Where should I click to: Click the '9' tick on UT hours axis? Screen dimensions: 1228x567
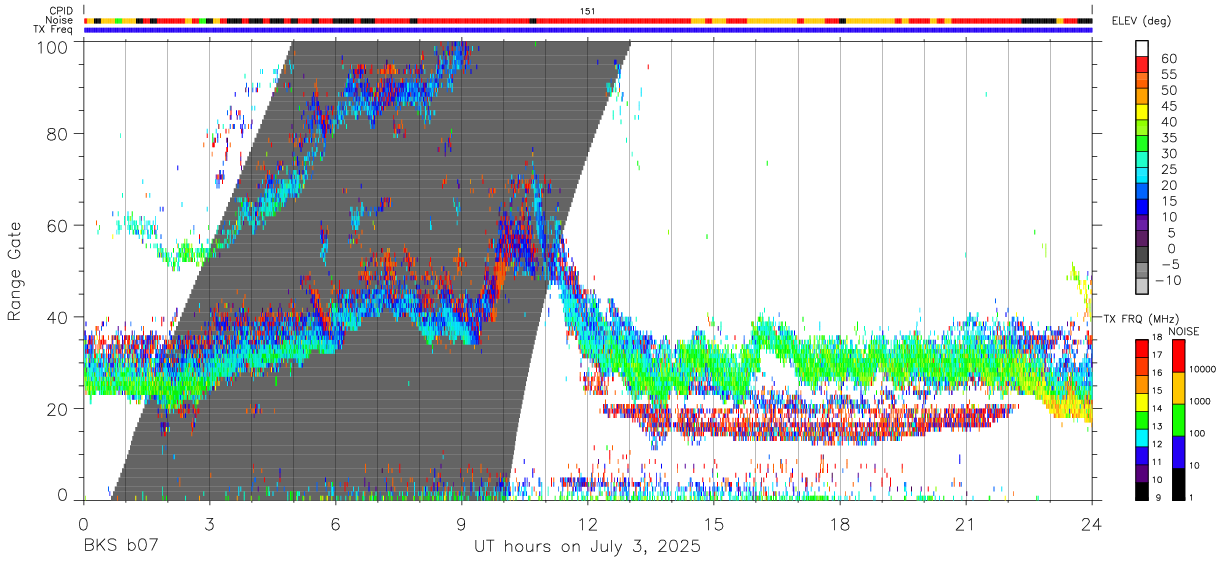click(461, 524)
